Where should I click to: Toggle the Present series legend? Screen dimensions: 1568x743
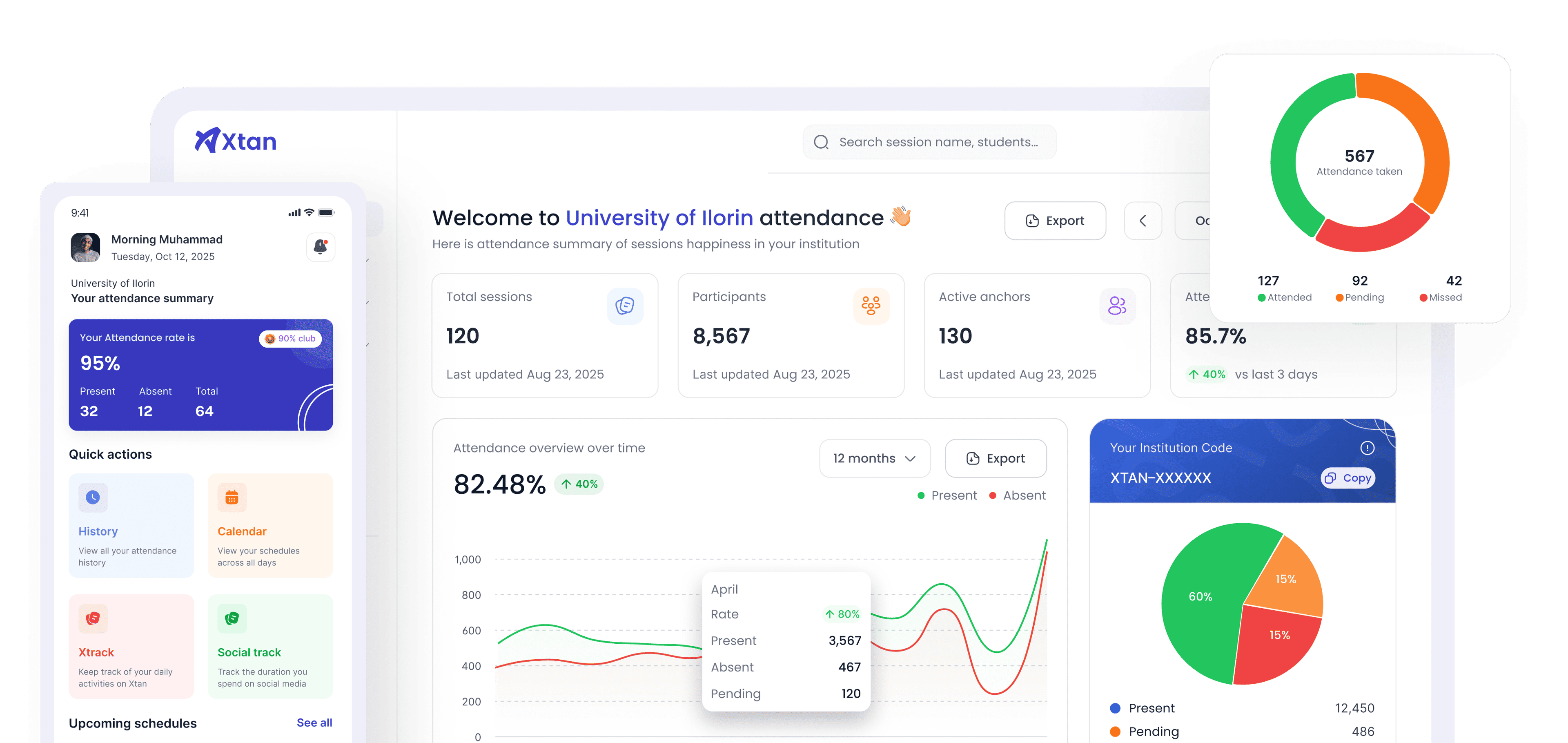click(x=947, y=496)
